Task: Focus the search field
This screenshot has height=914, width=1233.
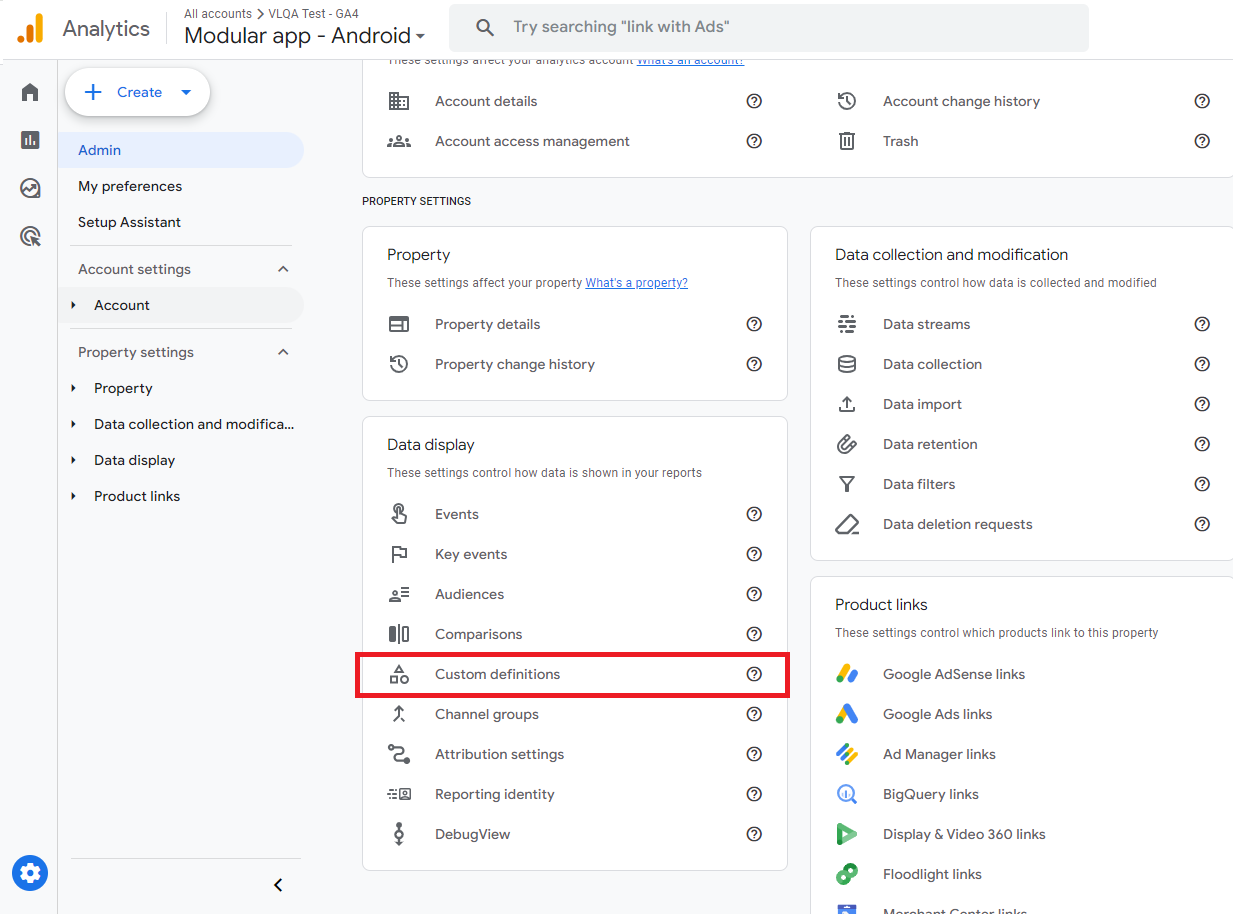Action: 769,28
